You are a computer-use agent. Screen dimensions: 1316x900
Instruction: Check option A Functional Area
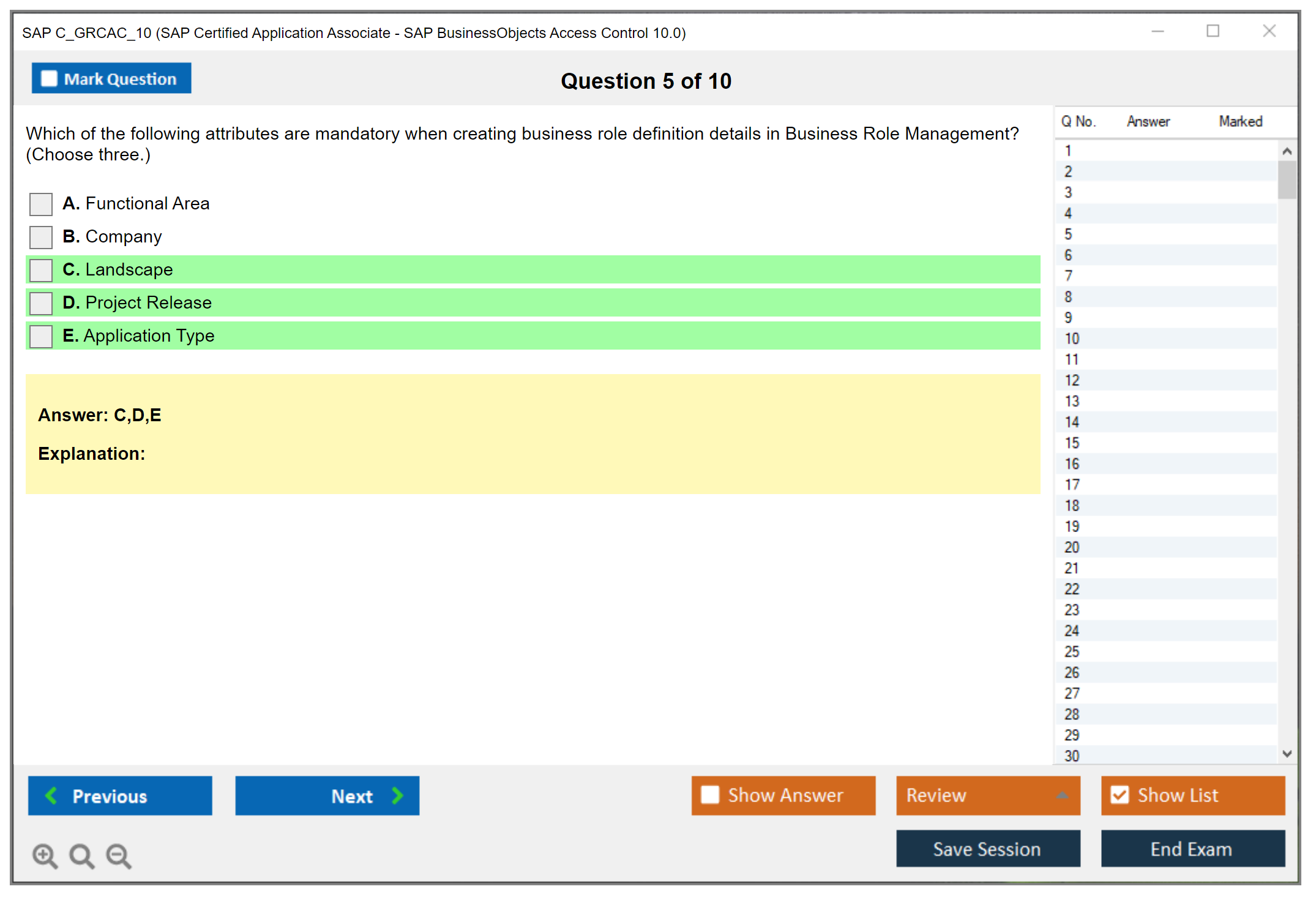(41, 204)
